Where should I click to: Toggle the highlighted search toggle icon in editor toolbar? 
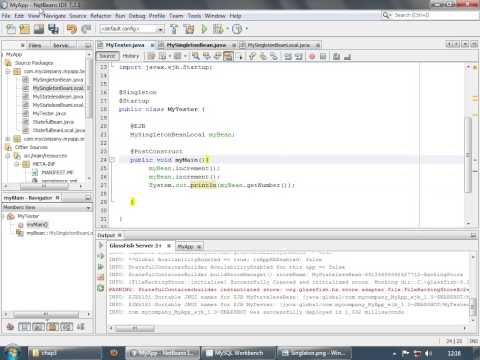tap(228, 56)
